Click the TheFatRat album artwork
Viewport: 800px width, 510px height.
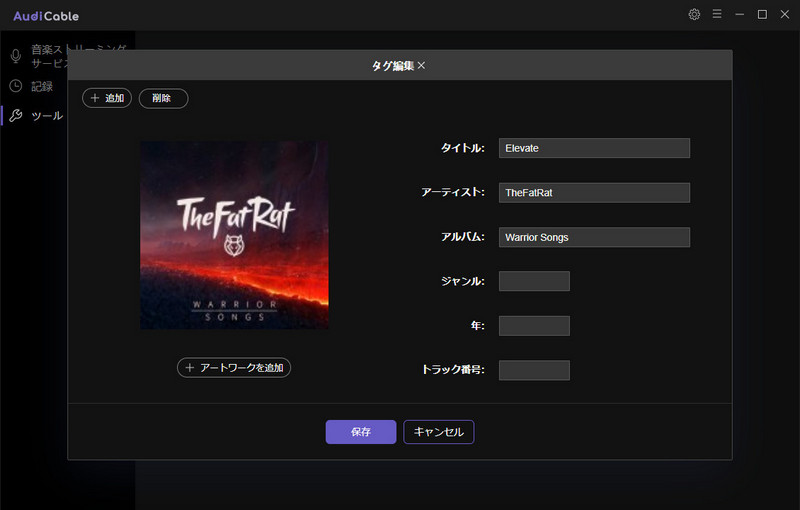pyautogui.click(x=234, y=235)
